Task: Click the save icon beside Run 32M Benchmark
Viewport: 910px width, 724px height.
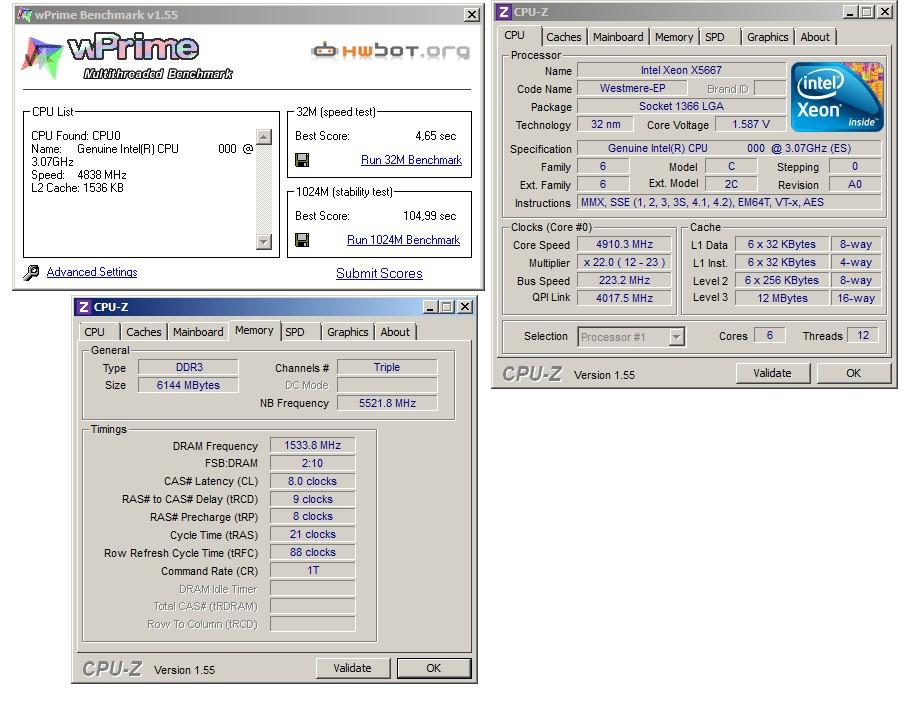Action: point(302,160)
